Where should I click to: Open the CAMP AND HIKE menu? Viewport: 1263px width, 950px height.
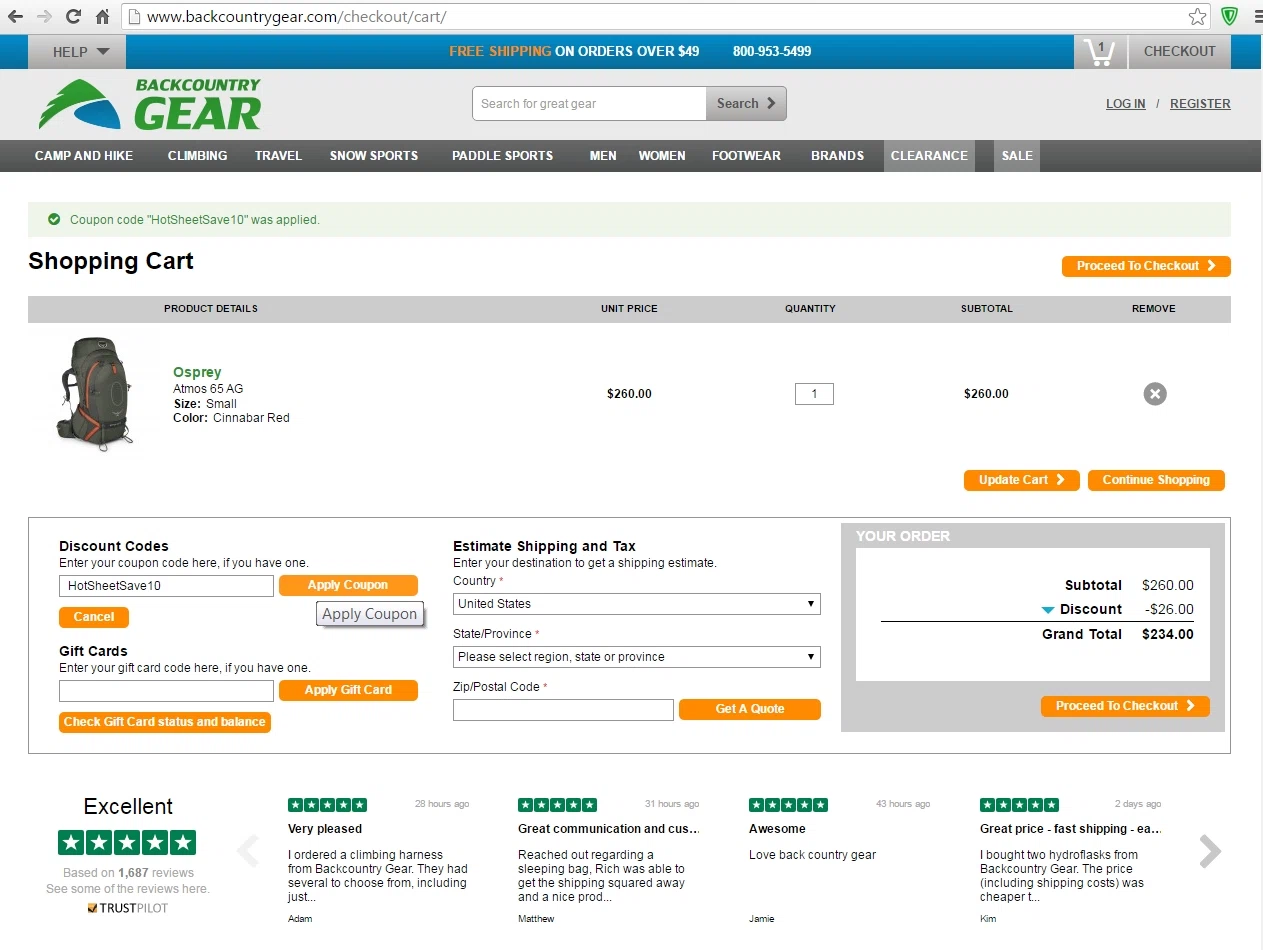84,156
